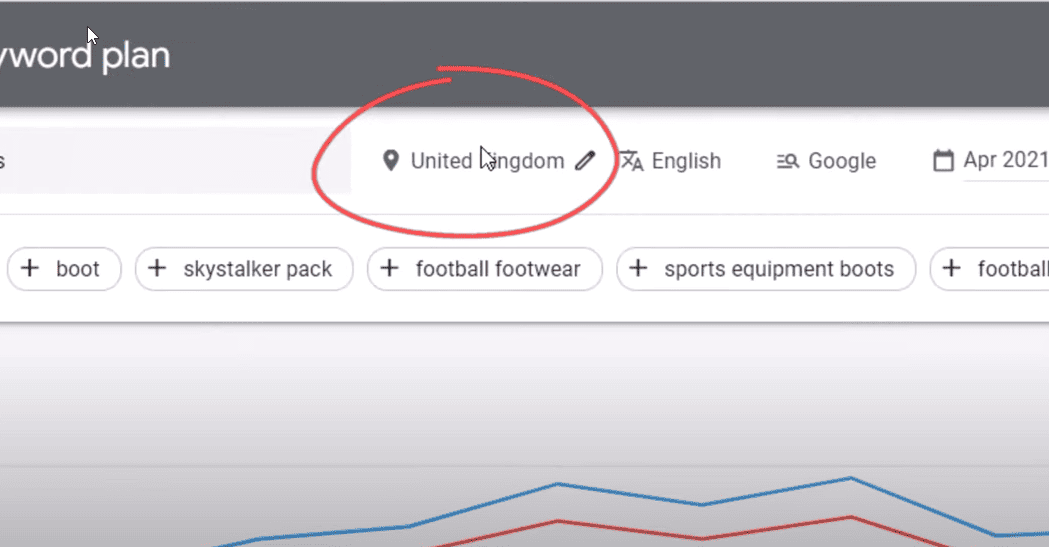Click the plus icon on football footwear
Screen dimensions: 1049x547
coord(389,269)
